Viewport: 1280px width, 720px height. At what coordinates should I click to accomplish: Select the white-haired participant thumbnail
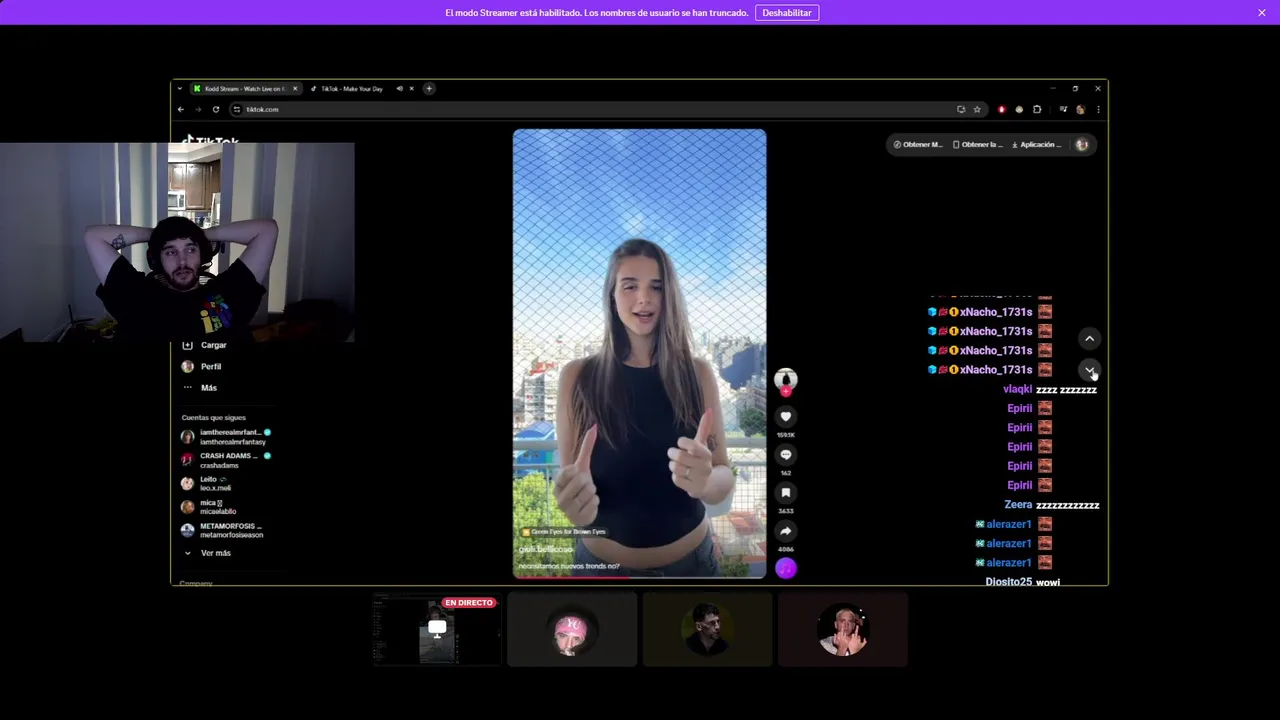point(843,629)
